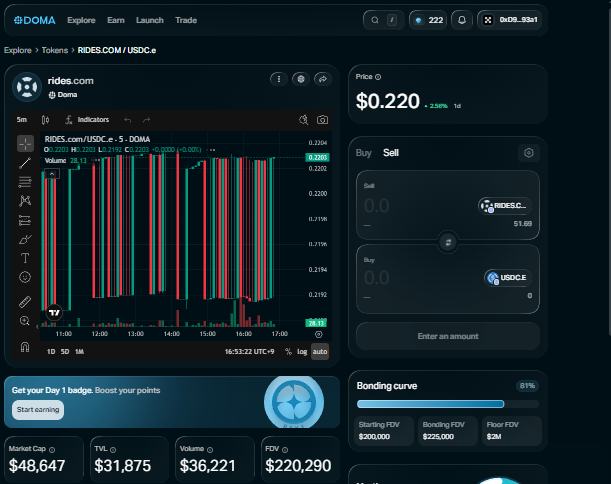Select the brush drawing tool
611x484 pixels.
point(25,239)
